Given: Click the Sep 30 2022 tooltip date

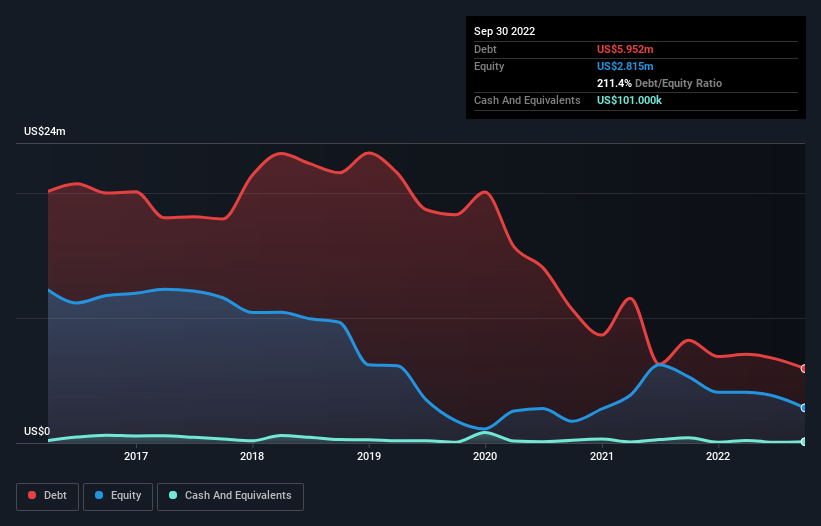Looking at the screenshot, I should point(504,31).
